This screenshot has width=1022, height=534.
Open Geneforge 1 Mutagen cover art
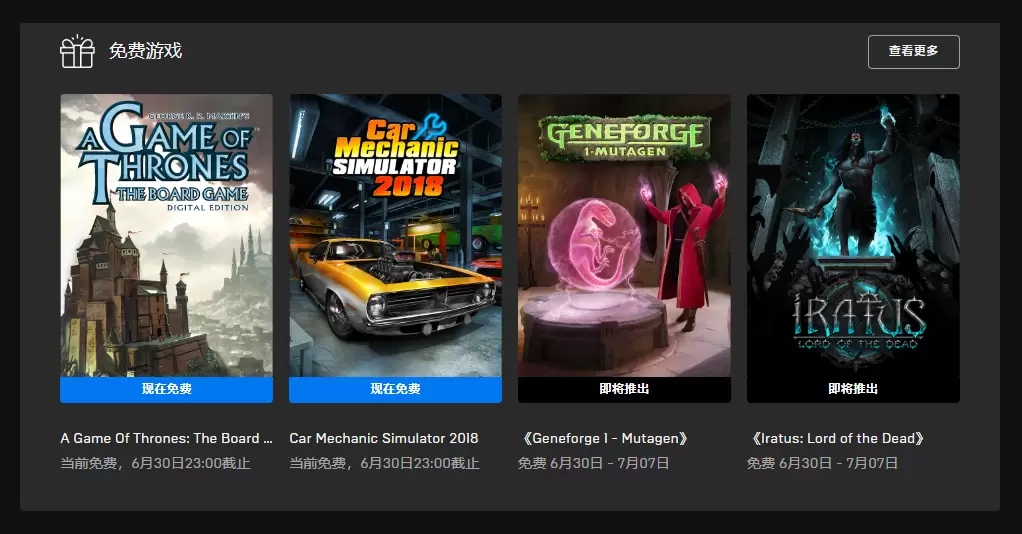(x=624, y=235)
